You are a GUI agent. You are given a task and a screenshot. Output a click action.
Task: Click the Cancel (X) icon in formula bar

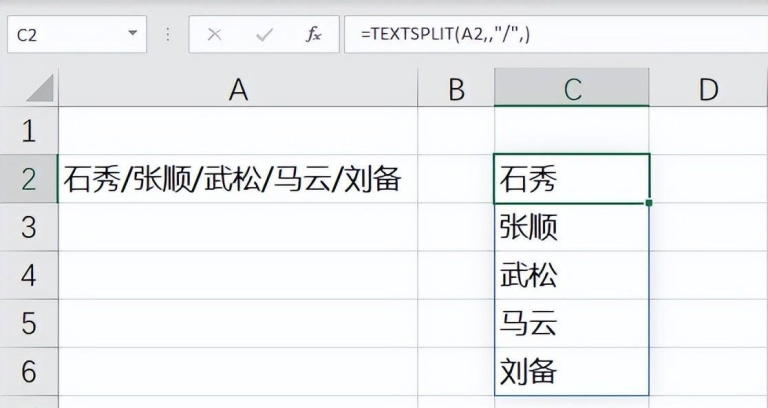click(214, 34)
